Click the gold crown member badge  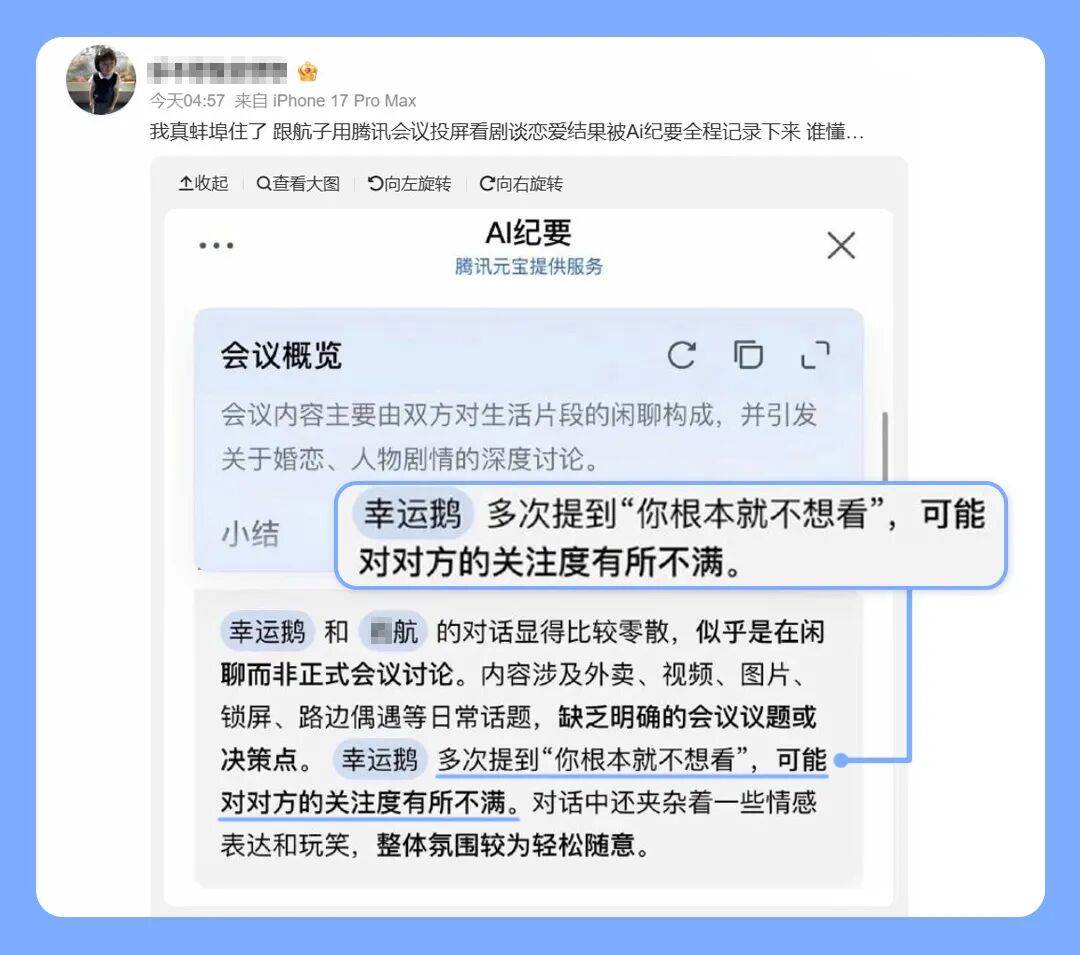tap(307, 70)
